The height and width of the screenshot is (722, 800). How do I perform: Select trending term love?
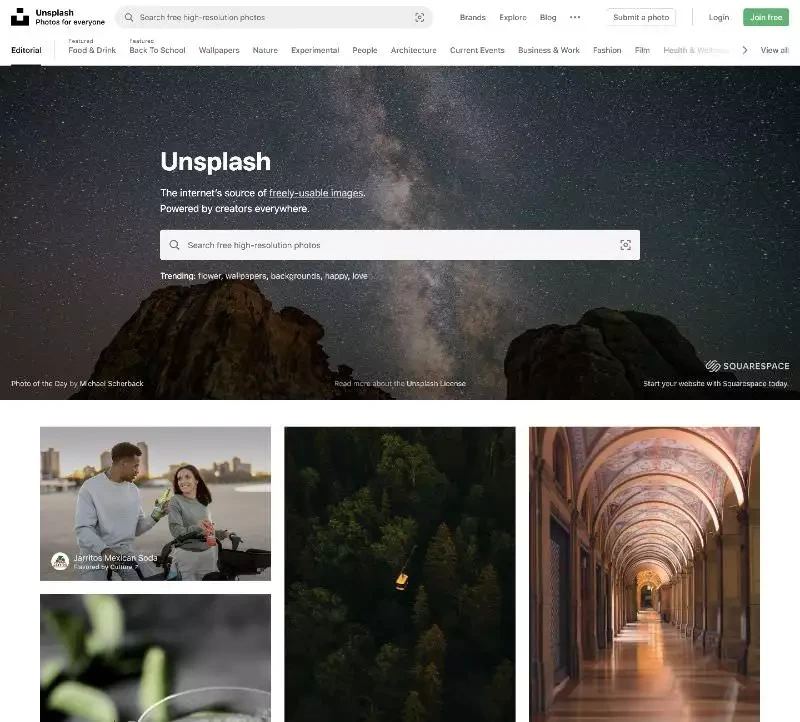point(360,276)
